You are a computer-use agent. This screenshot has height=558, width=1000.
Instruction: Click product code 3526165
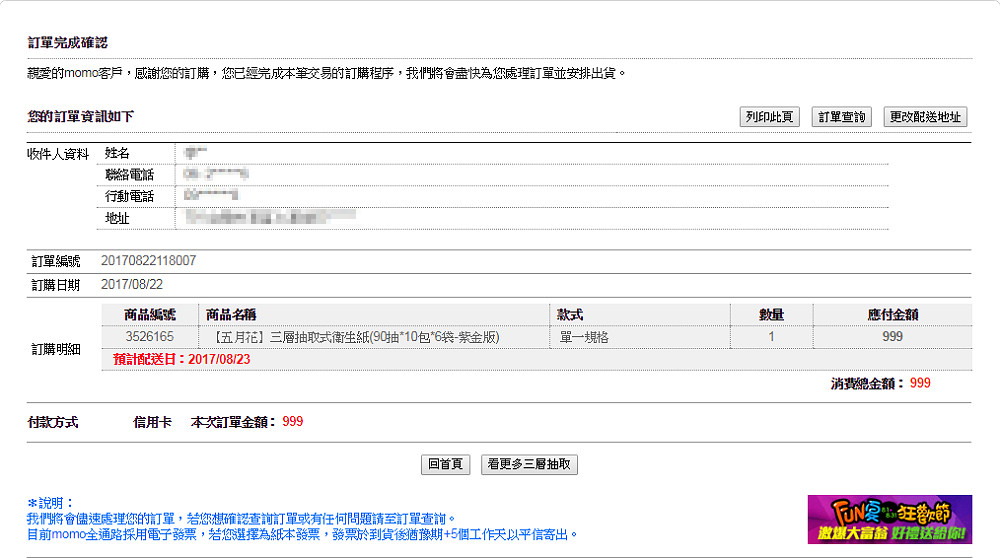[x=149, y=337]
